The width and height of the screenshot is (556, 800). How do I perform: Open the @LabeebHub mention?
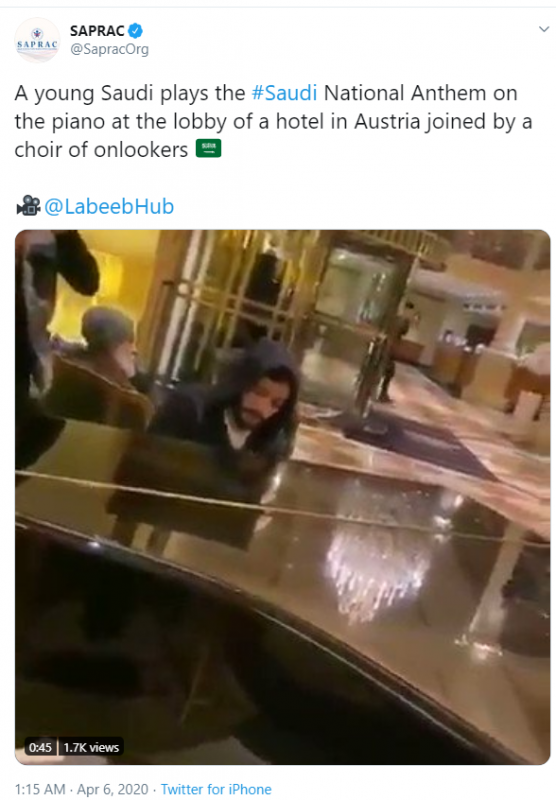pyautogui.click(x=109, y=206)
